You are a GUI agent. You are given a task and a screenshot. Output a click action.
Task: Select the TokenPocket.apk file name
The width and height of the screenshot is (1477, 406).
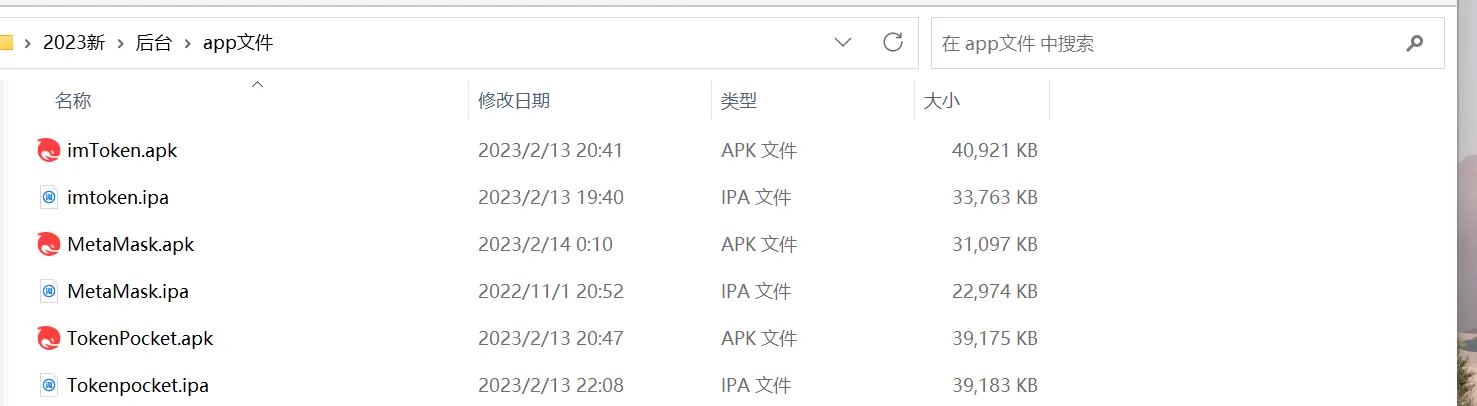coord(140,339)
